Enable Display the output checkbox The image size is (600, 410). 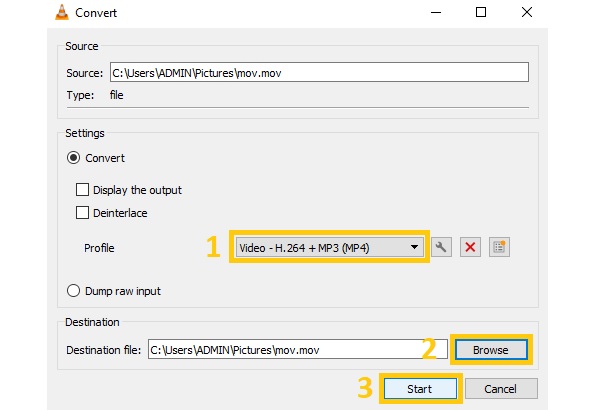pos(82,189)
